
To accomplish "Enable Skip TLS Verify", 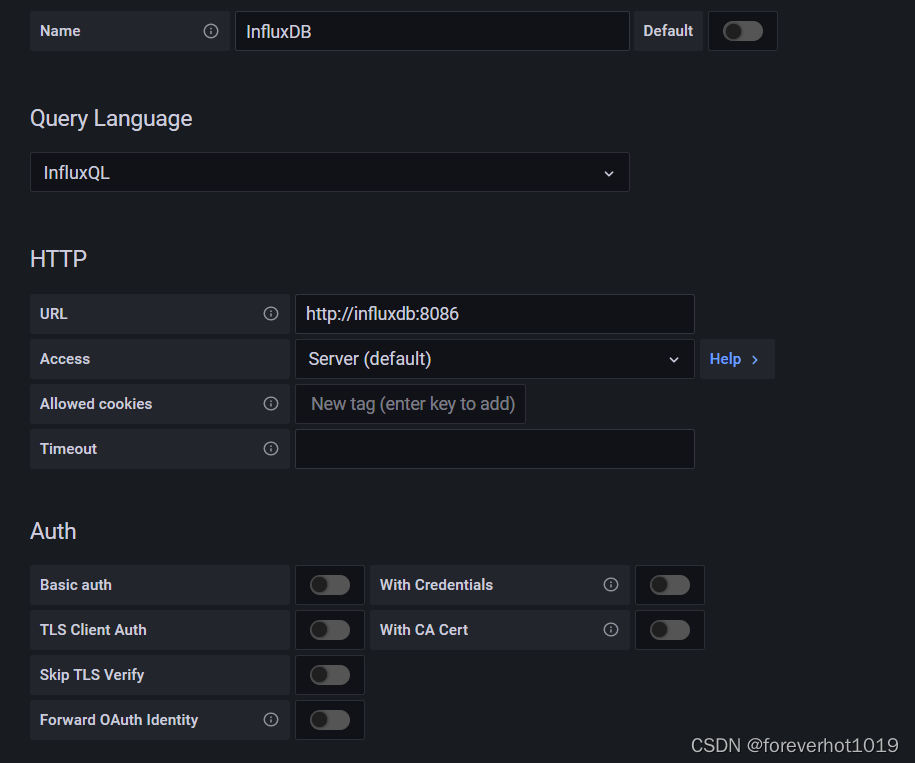I will point(329,674).
